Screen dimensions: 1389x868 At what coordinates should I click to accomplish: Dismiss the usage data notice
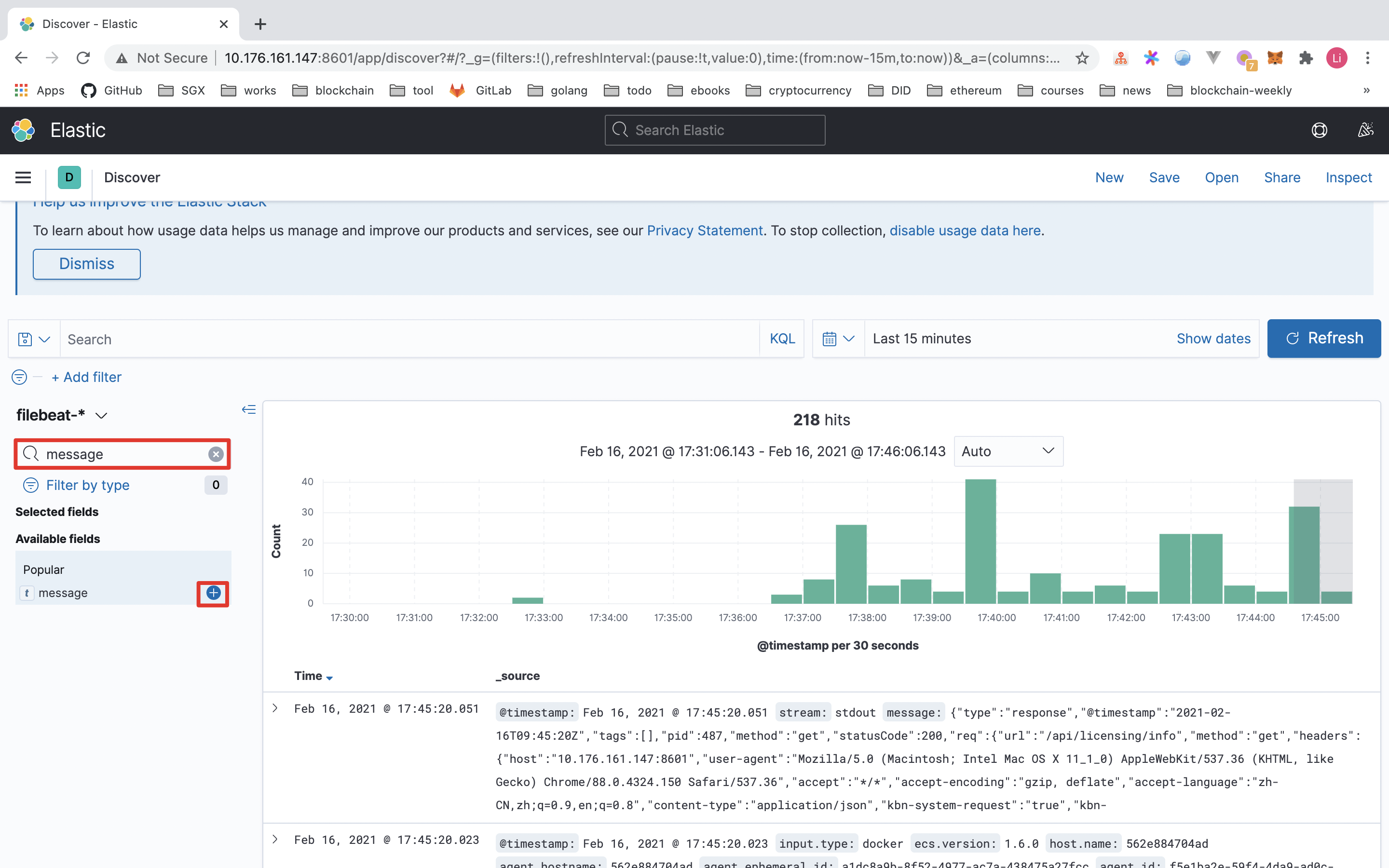[x=87, y=264]
